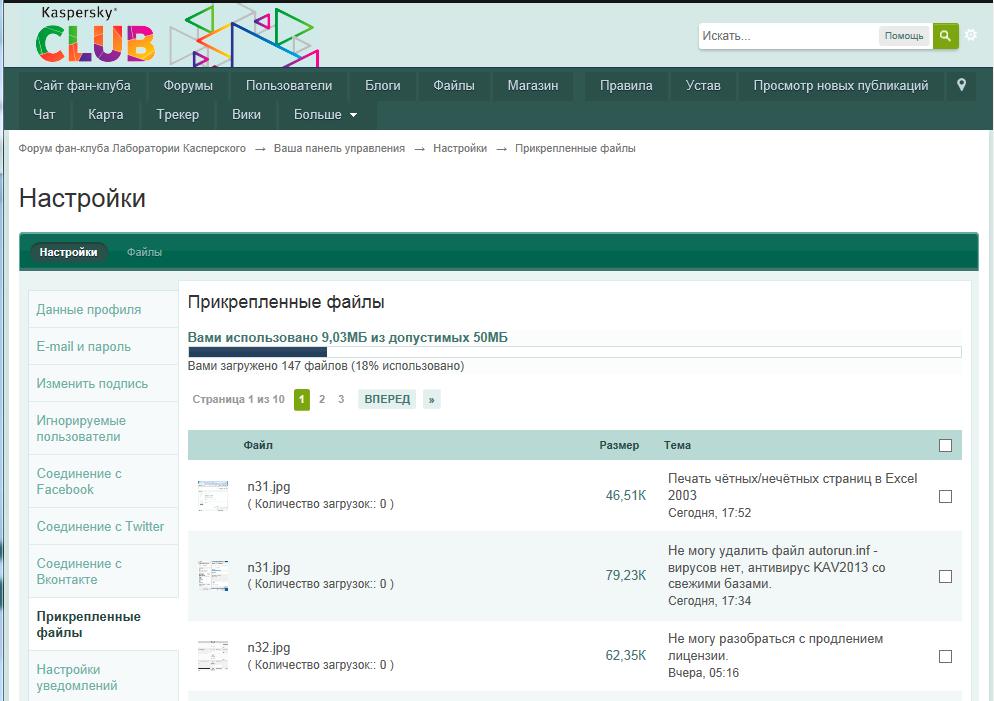Open the Форумы navigation item
This screenshot has width=994, height=701.
tap(188, 86)
